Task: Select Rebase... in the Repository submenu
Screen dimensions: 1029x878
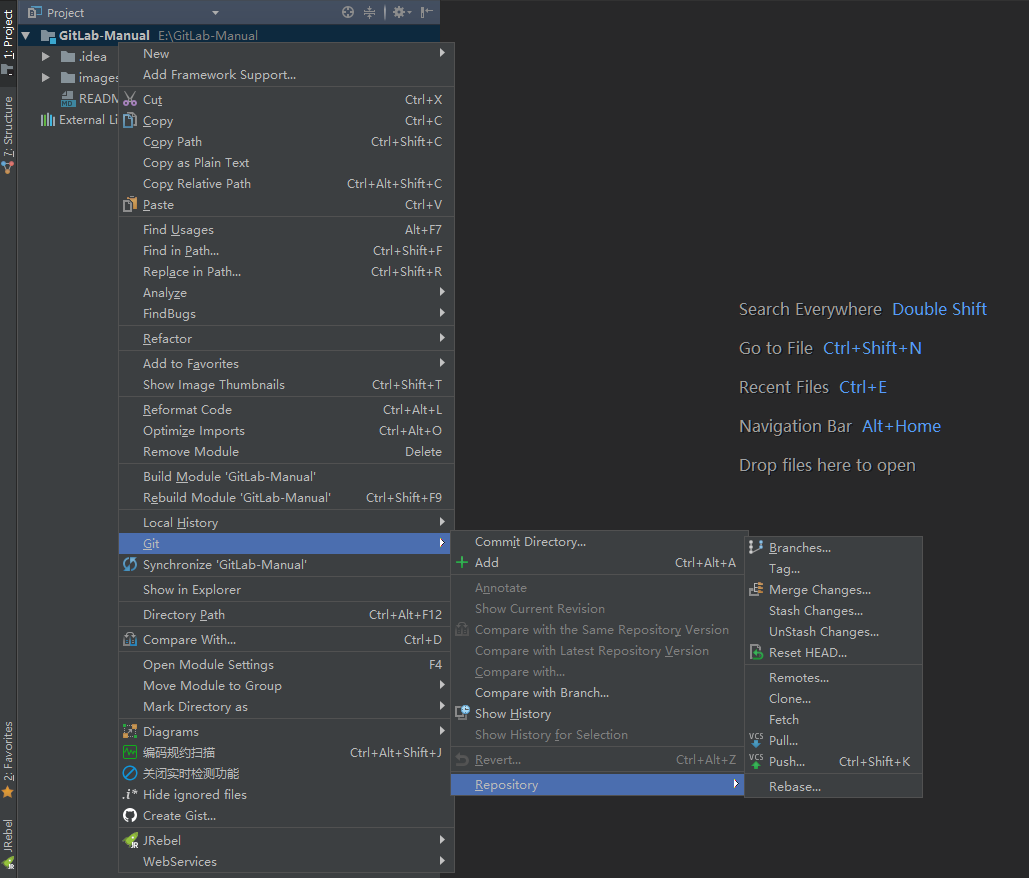Action: coord(794,787)
